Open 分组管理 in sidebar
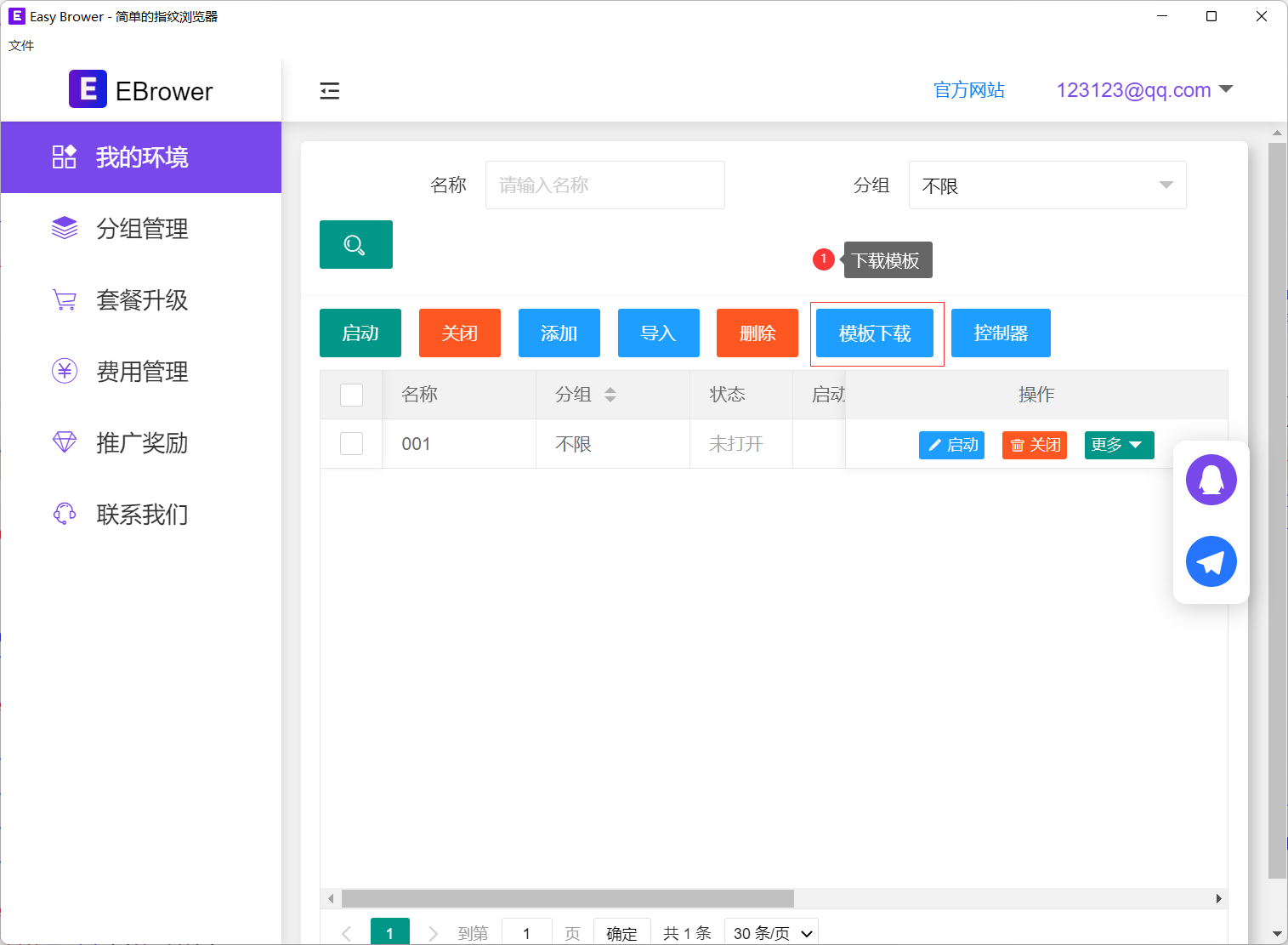Screen dimensions: 1288x945 click(141, 229)
